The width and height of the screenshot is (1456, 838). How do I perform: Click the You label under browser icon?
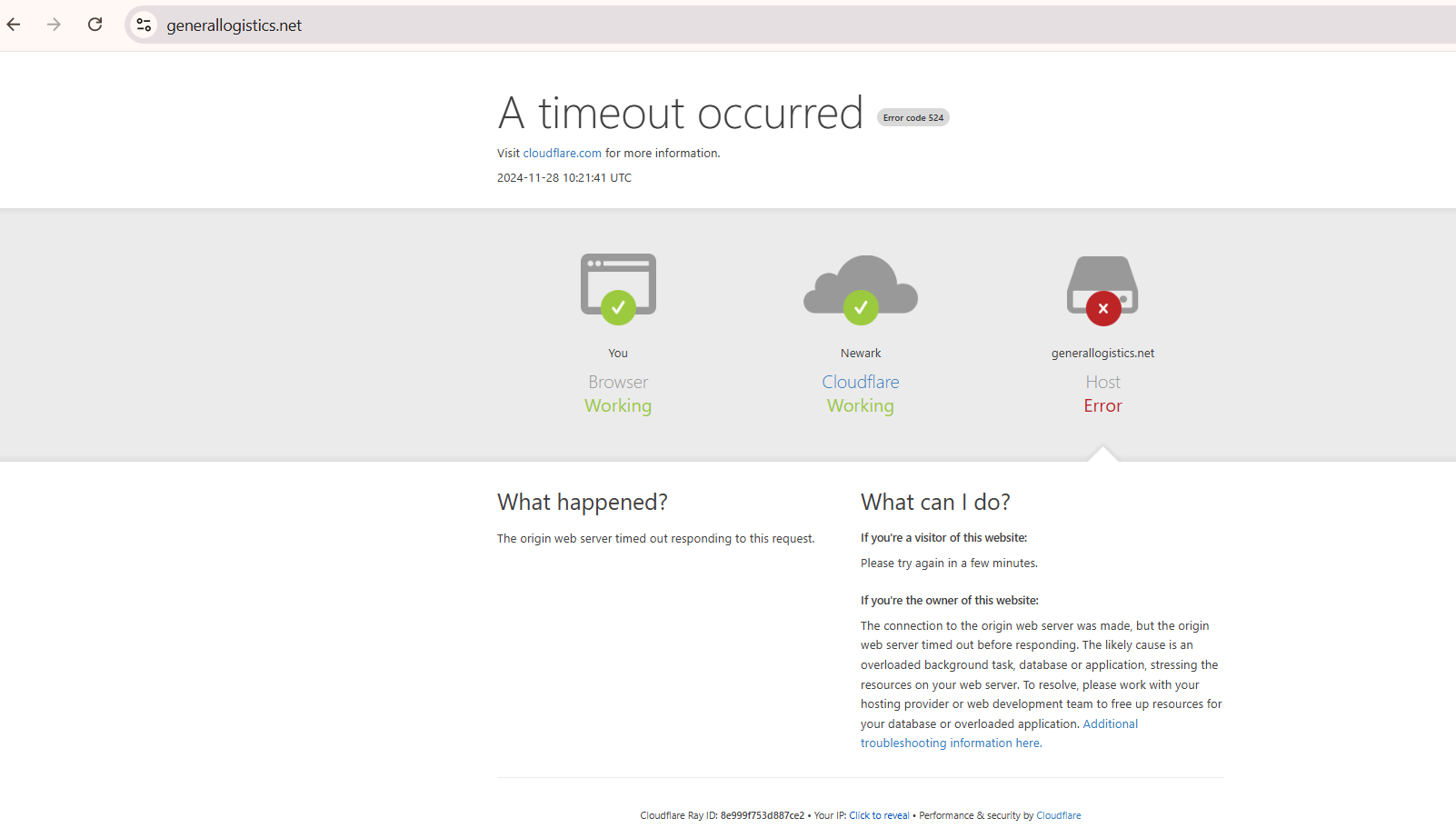pos(618,354)
